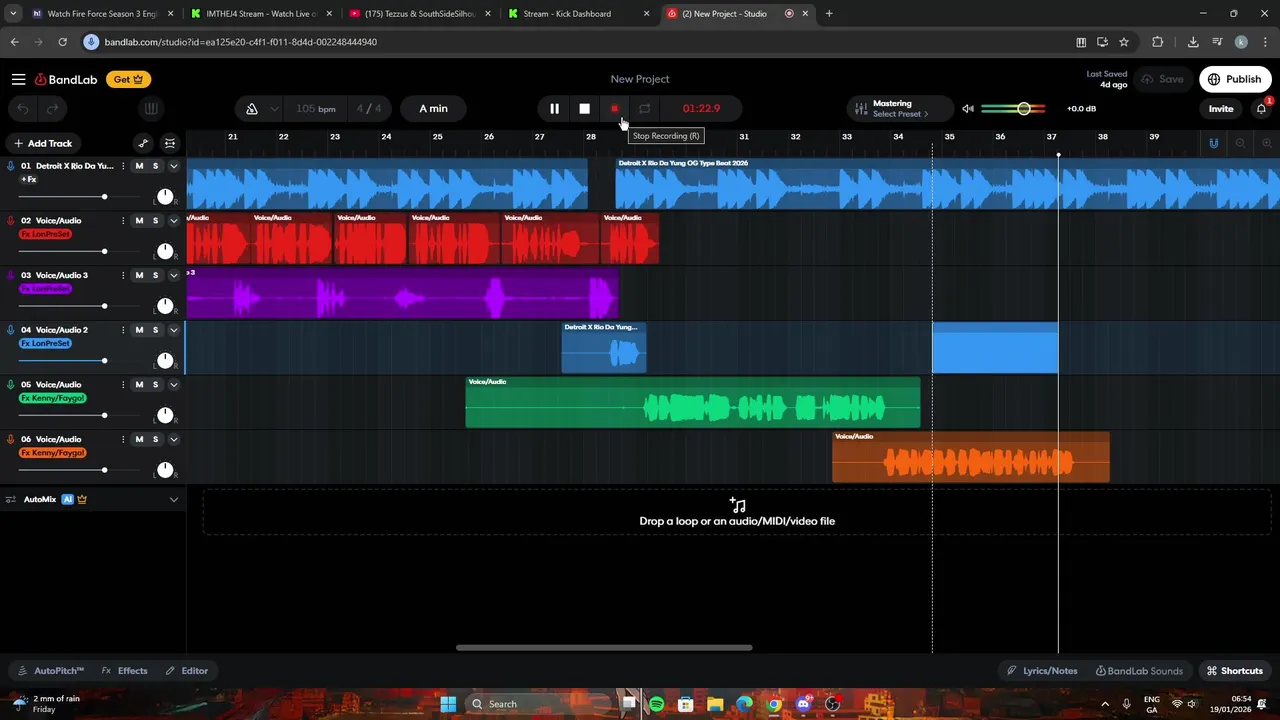The height and width of the screenshot is (720, 1280).
Task: Pause playback
Action: (x=554, y=108)
